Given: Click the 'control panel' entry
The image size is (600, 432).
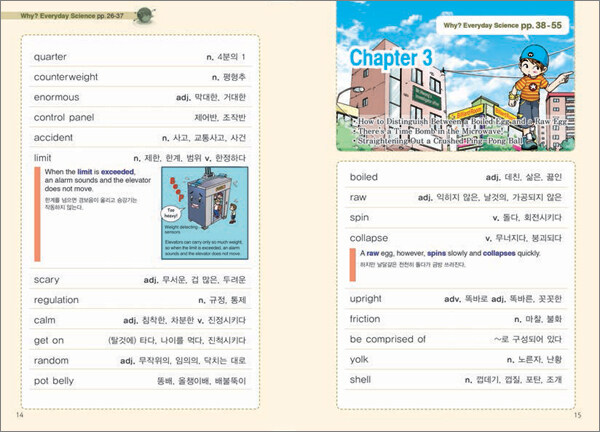Looking at the screenshot, I should coord(64,117).
